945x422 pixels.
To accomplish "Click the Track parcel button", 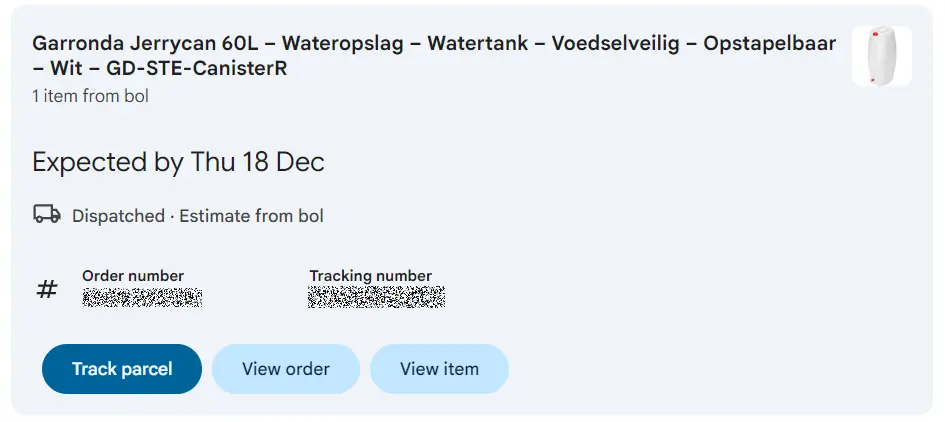I will click(122, 369).
